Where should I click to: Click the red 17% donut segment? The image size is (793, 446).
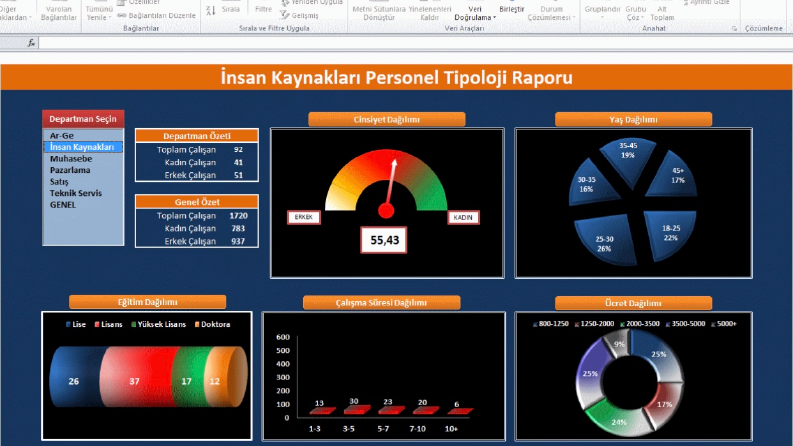coord(663,402)
